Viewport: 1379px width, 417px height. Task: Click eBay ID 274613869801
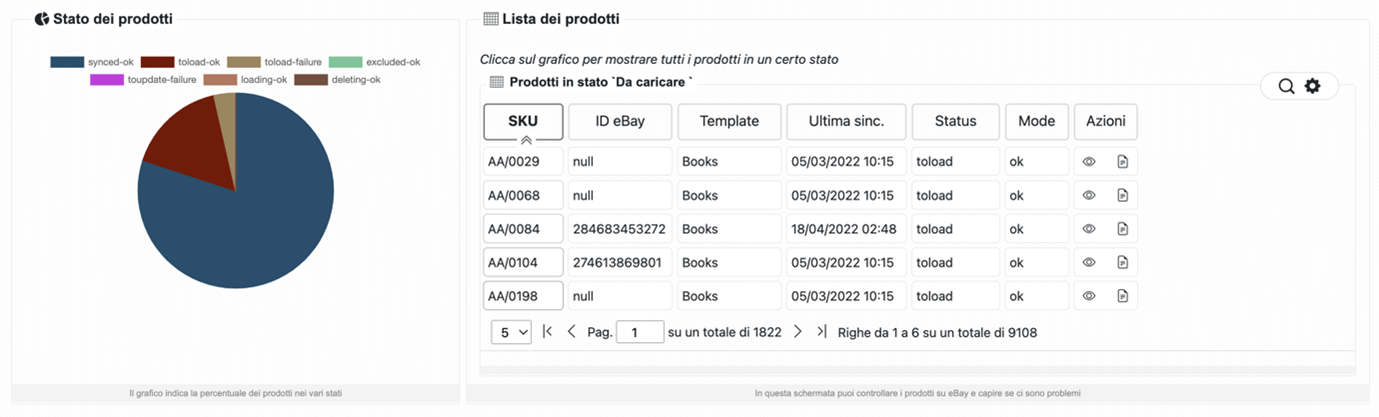(617, 262)
